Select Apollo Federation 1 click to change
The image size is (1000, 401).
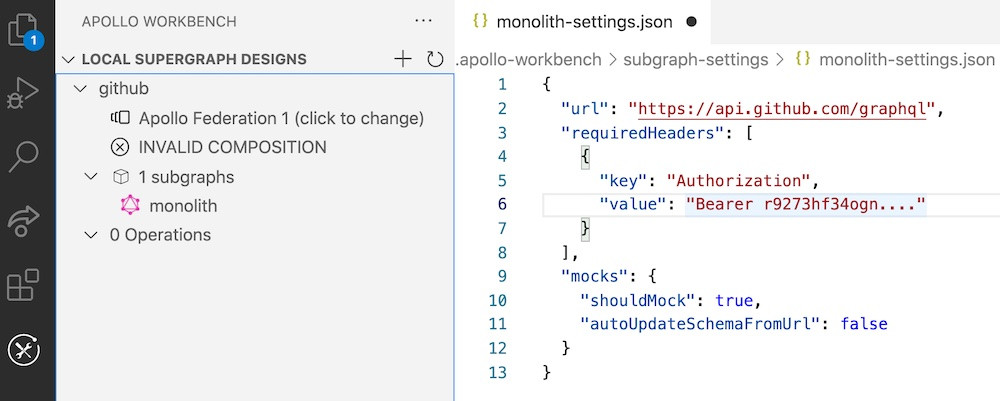pos(281,118)
